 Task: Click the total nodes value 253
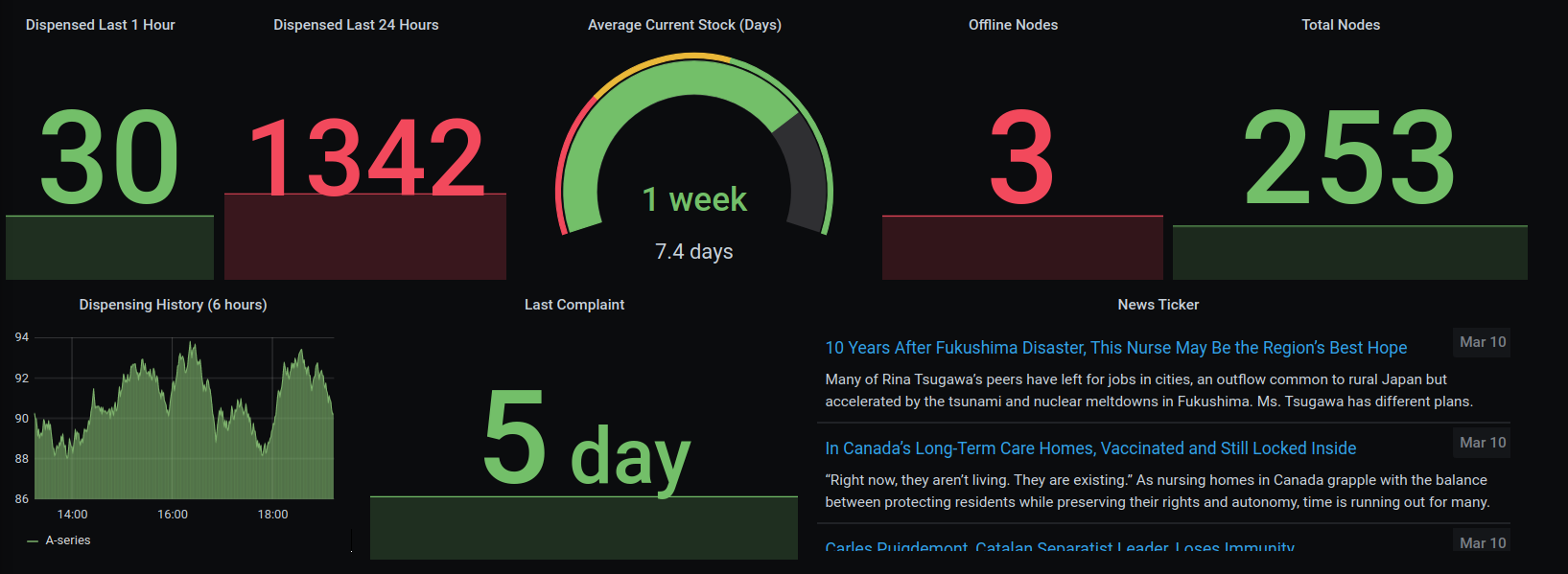1350,158
